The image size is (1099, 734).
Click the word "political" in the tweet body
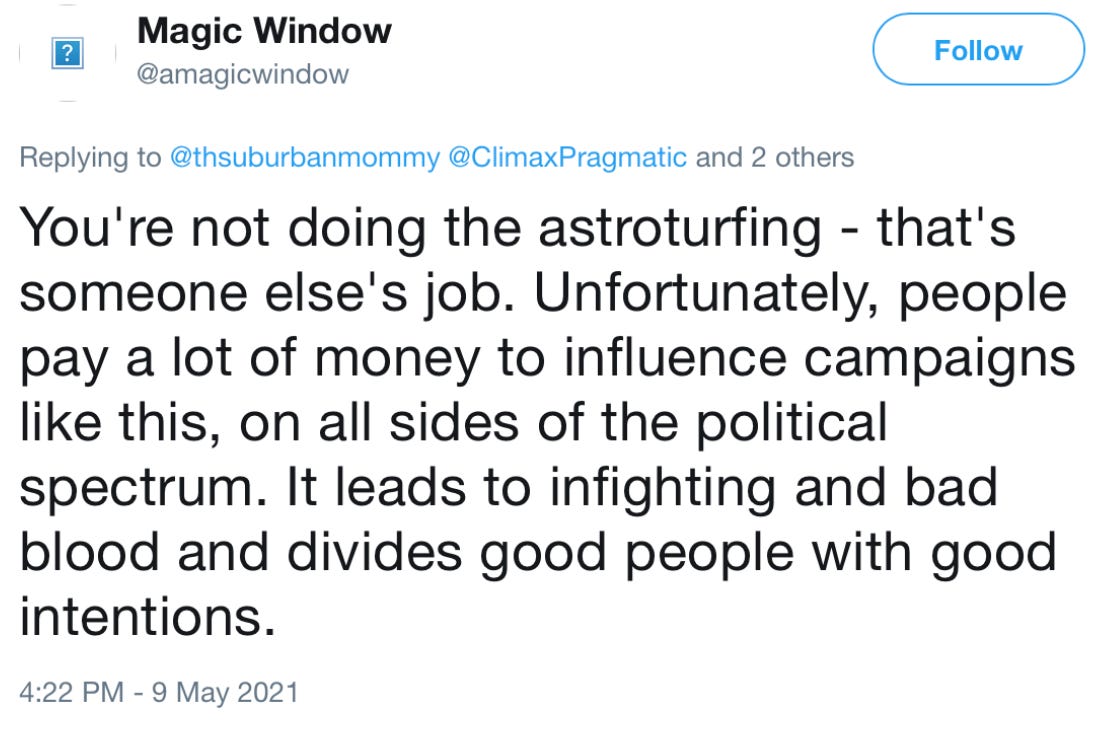791,422
